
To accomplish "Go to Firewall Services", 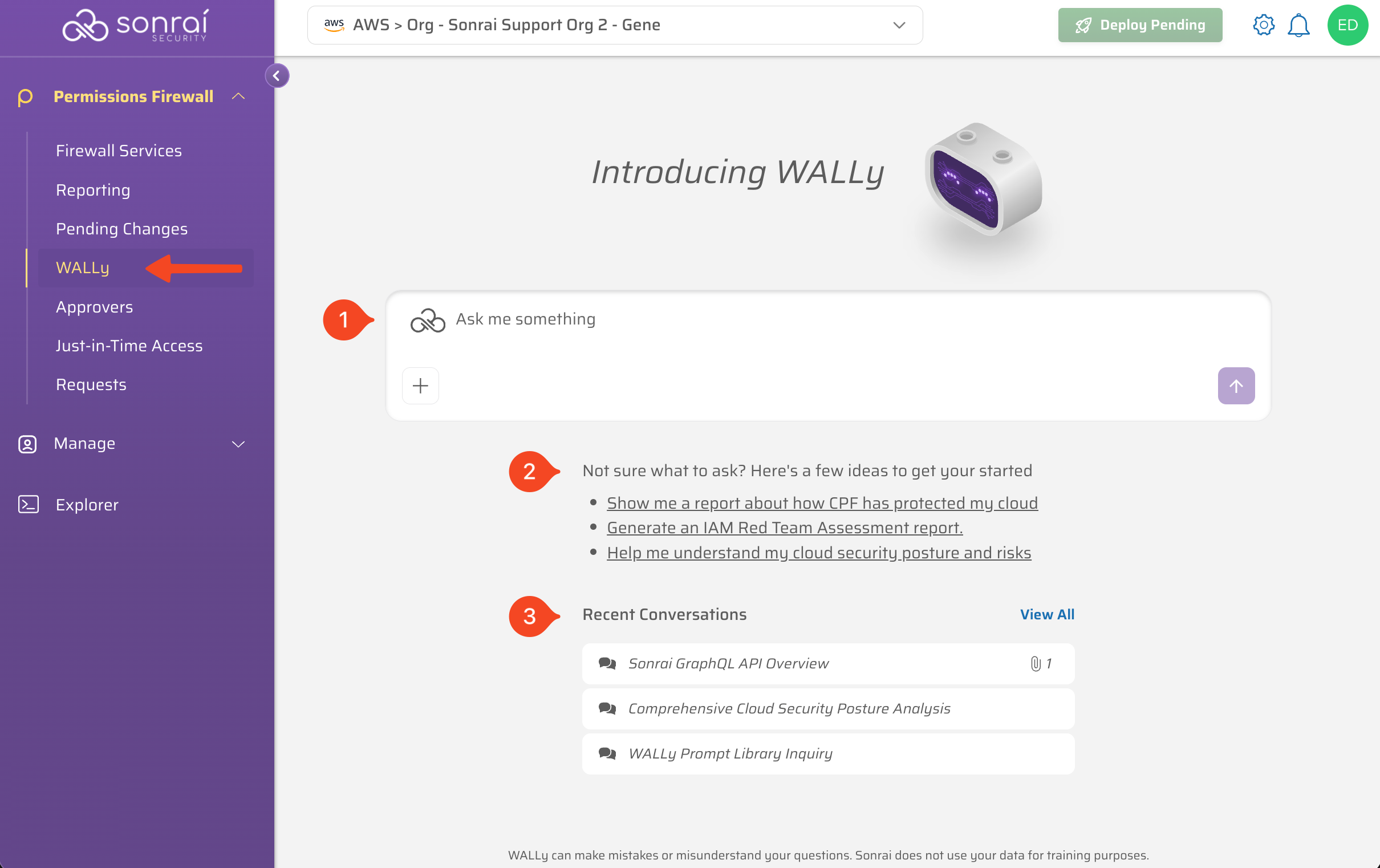I will (x=119, y=151).
